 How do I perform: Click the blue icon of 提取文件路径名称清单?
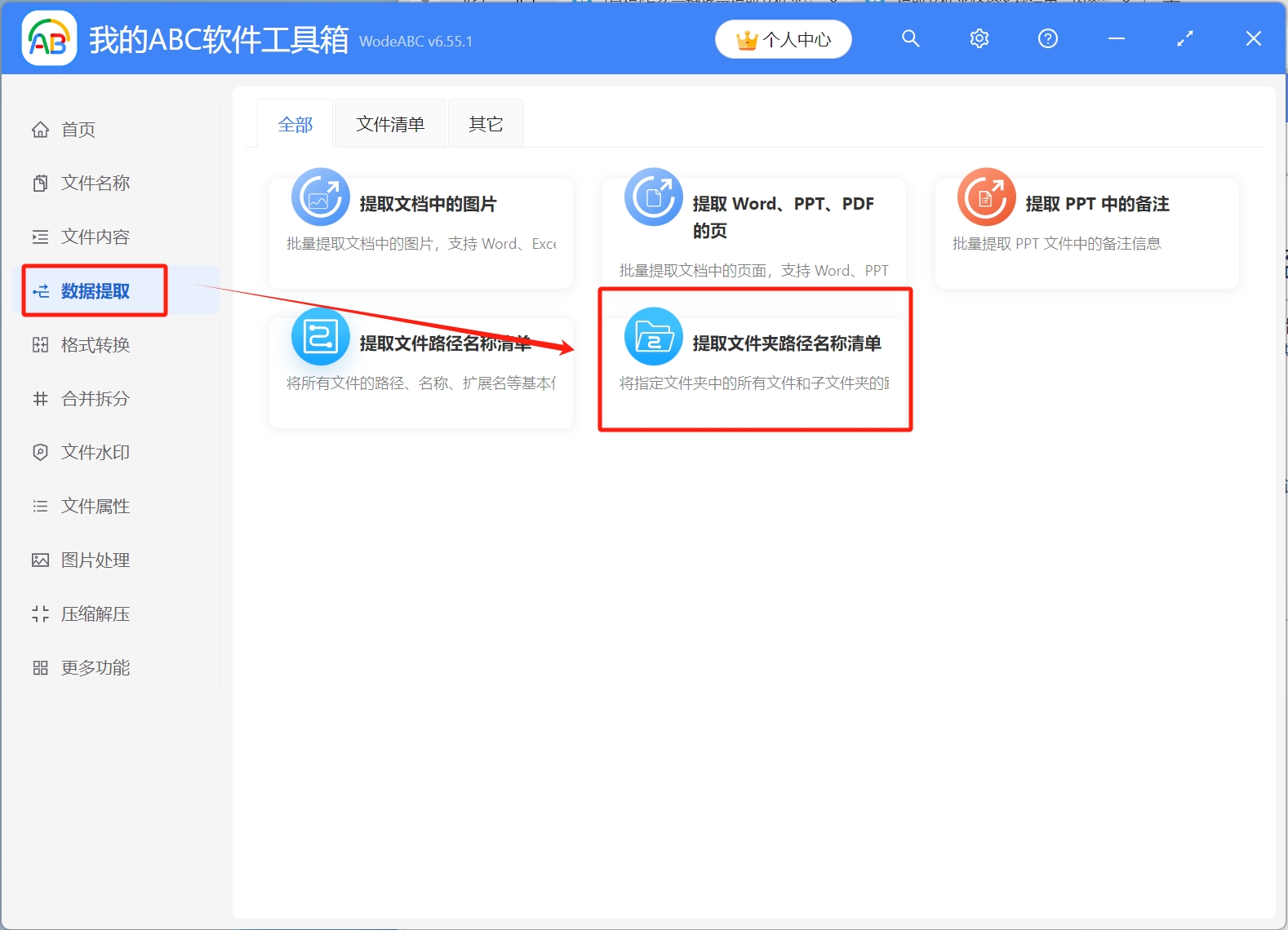[x=321, y=336]
